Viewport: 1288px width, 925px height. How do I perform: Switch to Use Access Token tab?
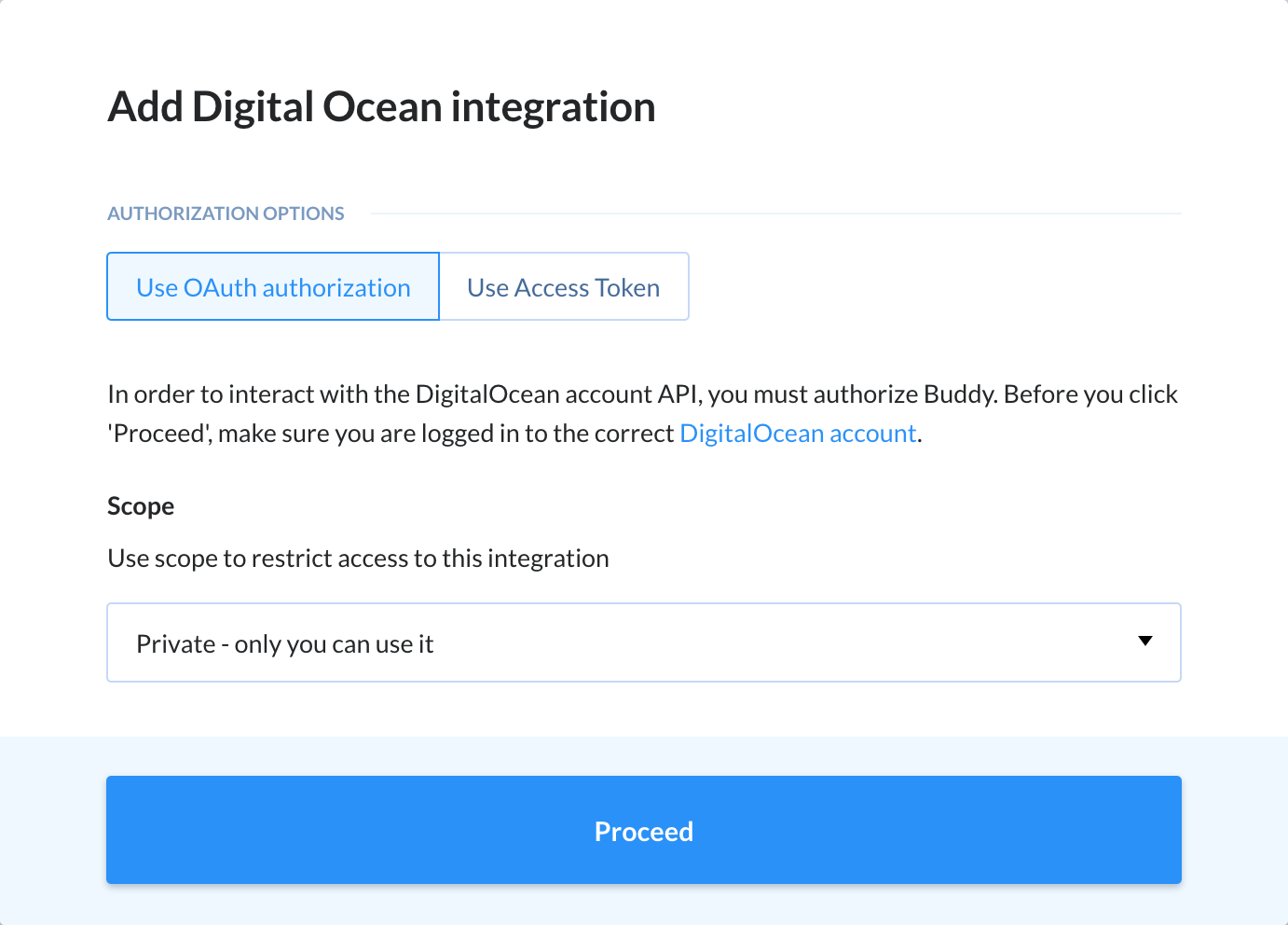(x=564, y=286)
